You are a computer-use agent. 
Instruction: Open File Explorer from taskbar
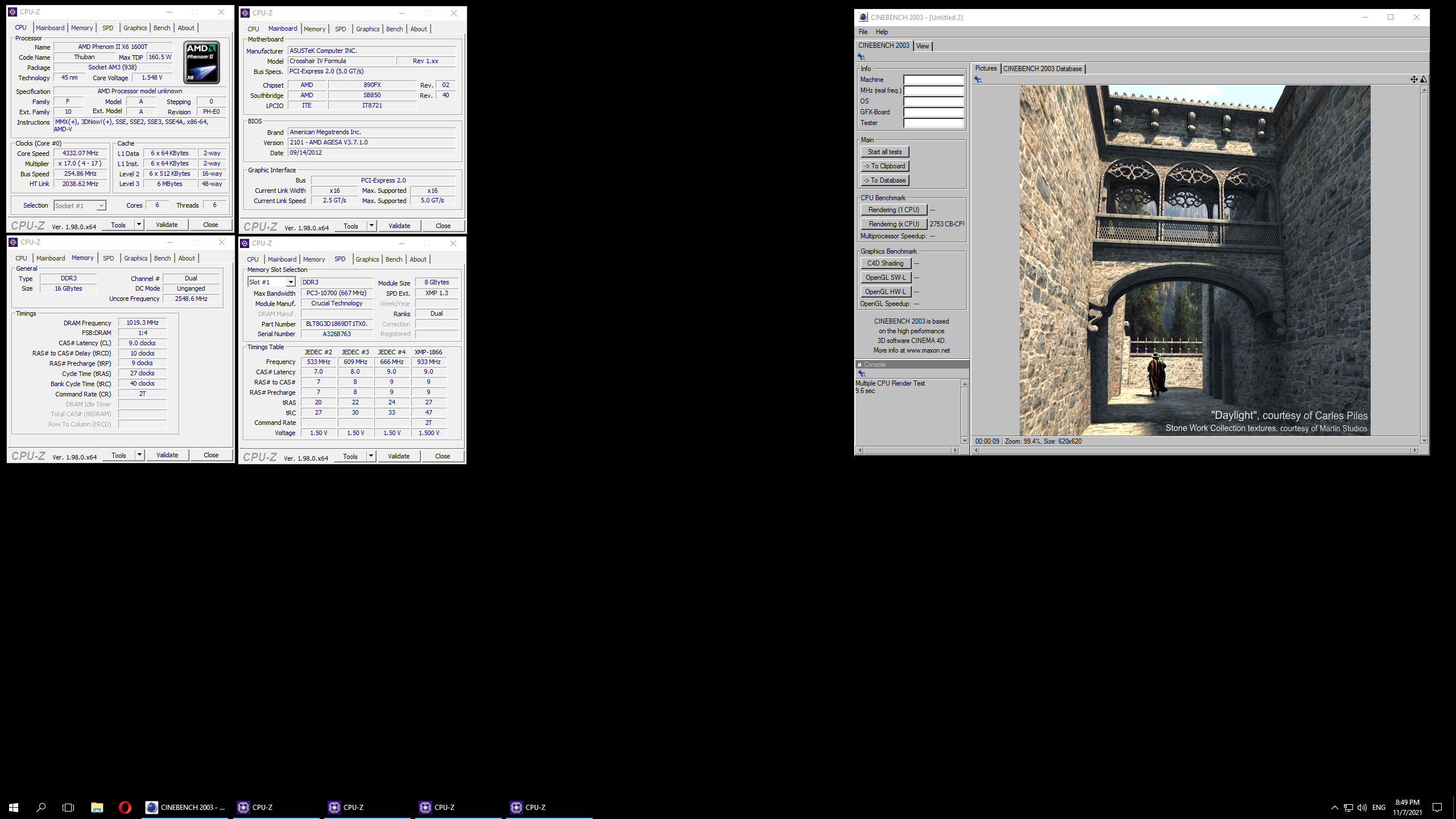pos(97,807)
